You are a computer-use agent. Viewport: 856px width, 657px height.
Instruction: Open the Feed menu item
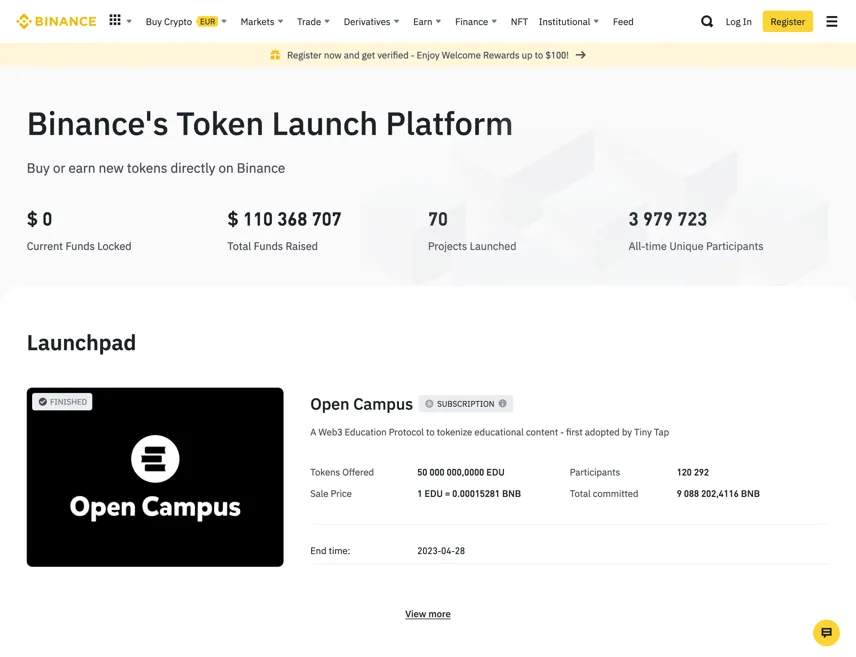click(x=623, y=21)
